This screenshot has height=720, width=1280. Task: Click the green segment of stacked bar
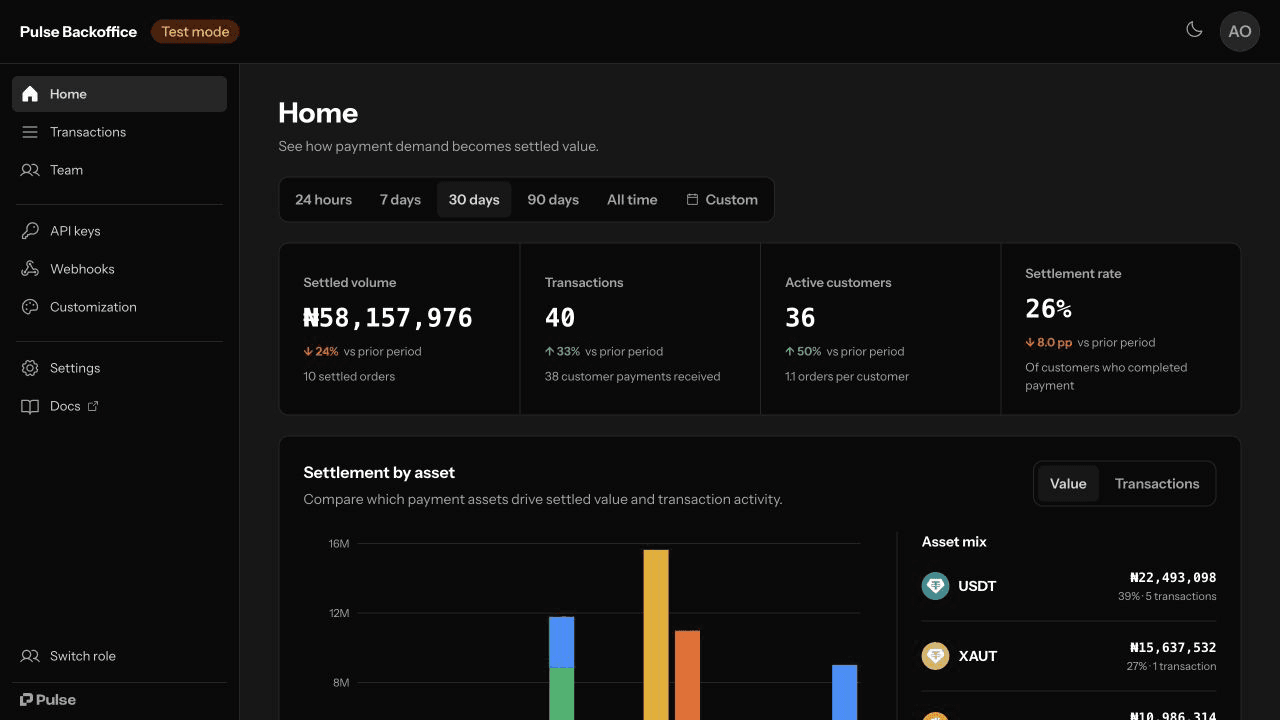pyautogui.click(x=562, y=693)
